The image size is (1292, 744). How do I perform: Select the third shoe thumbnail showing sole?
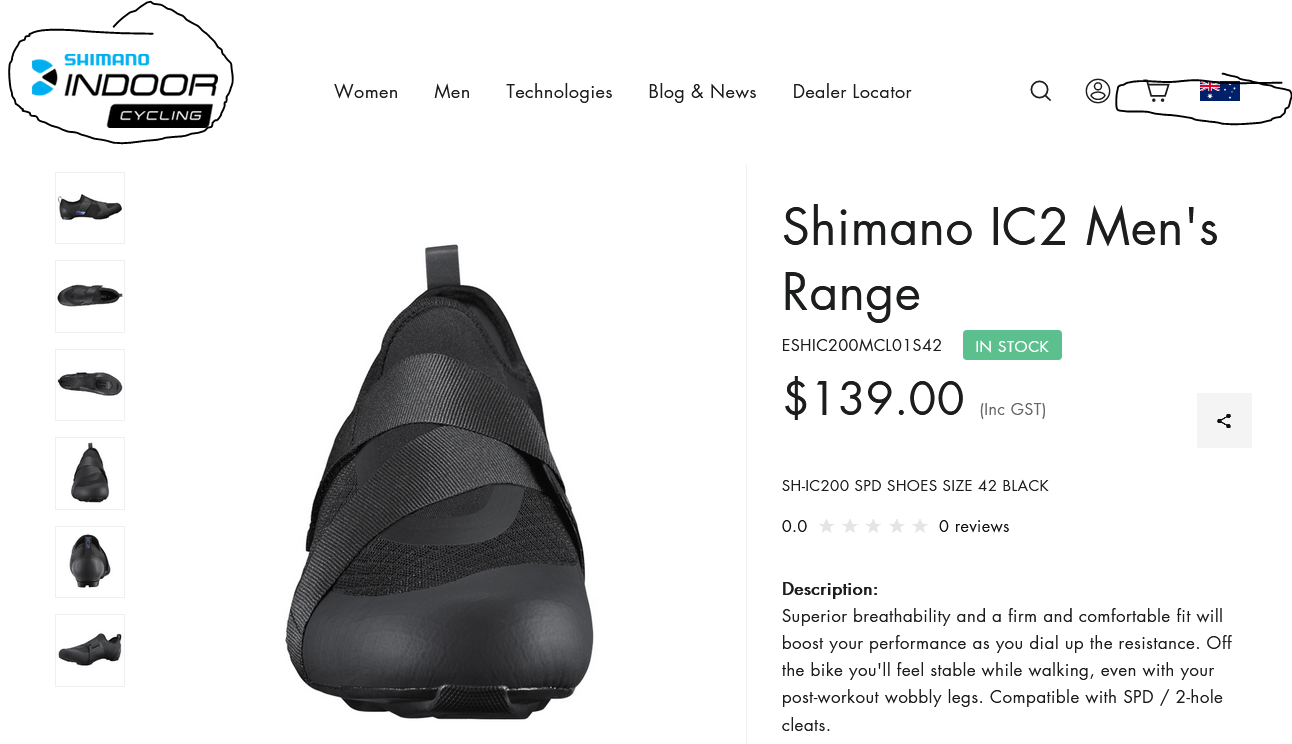[x=90, y=385]
